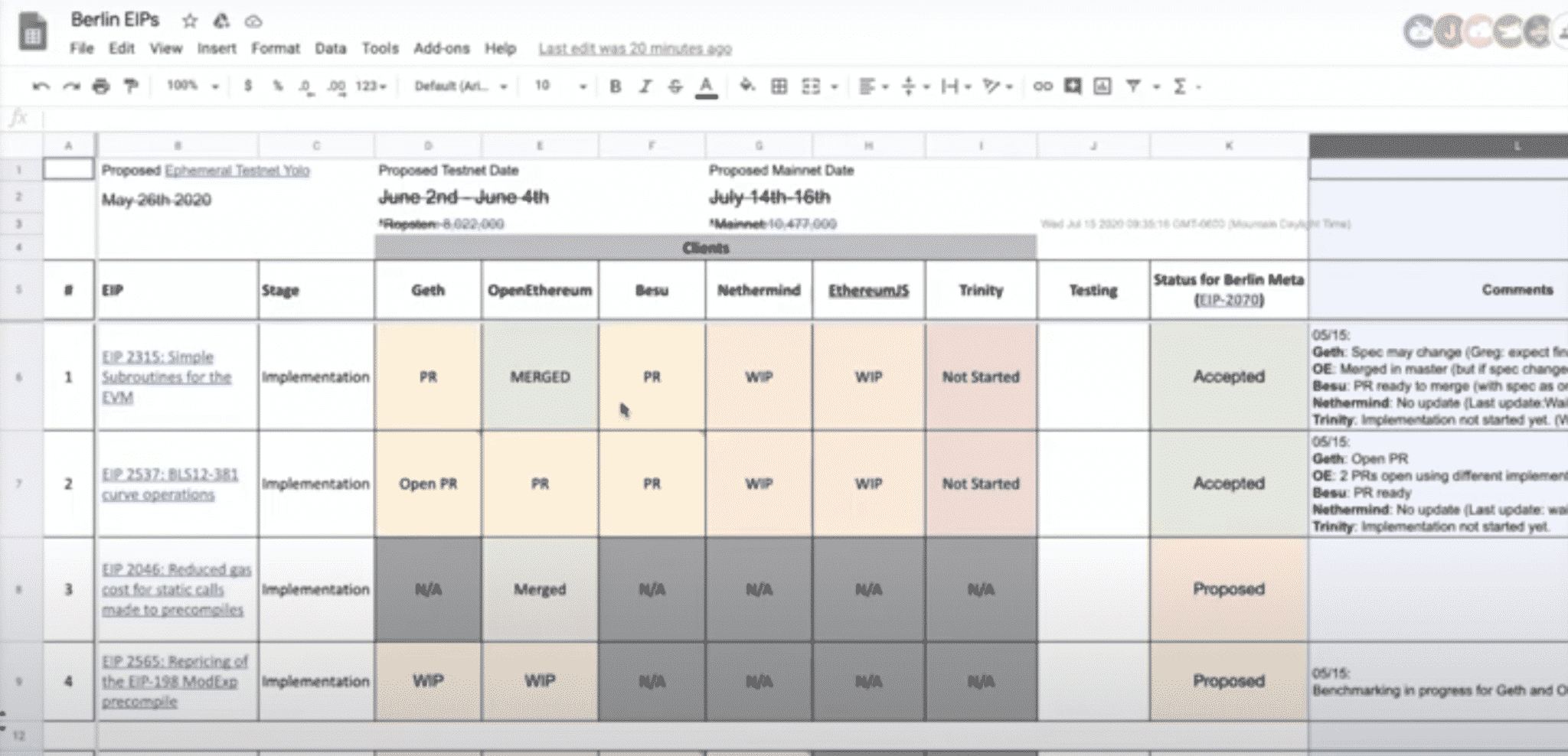Open the 123 number format dropdown
This screenshot has width=1568, height=756.
(371, 86)
